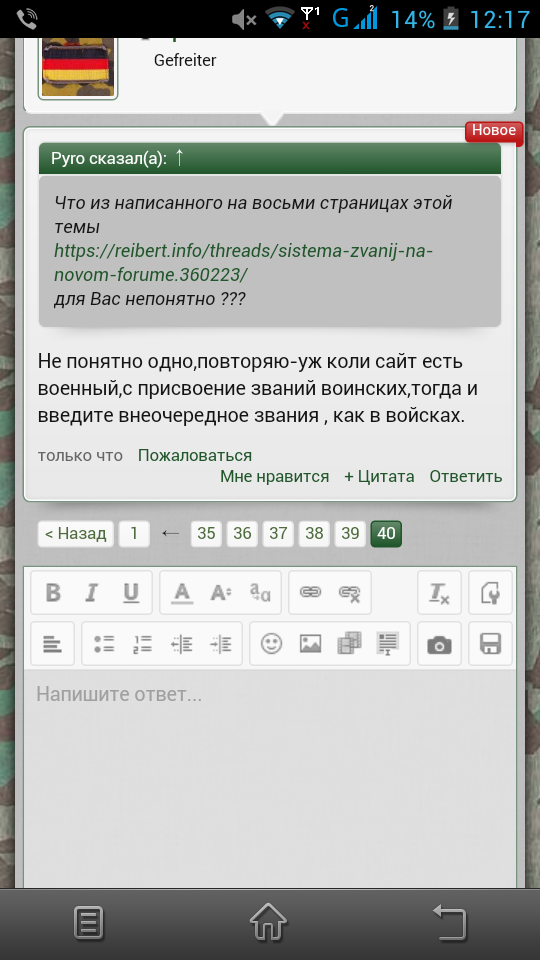Tap the Android home button
The width and height of the screenshot is (540, 960).
268,922
